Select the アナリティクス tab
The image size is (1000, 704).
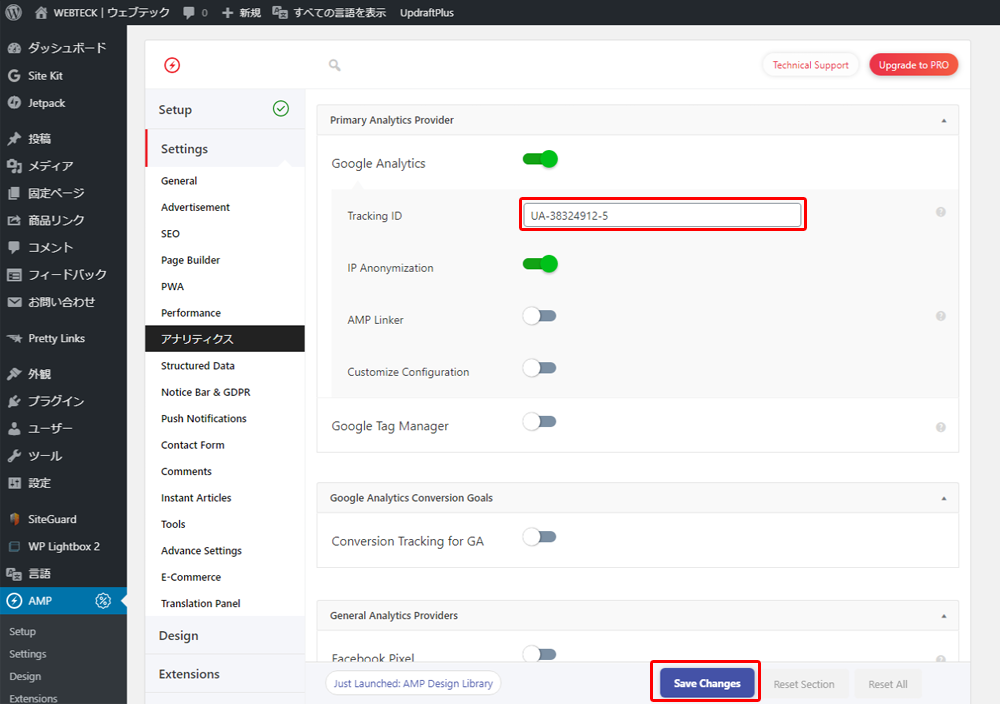225,339
